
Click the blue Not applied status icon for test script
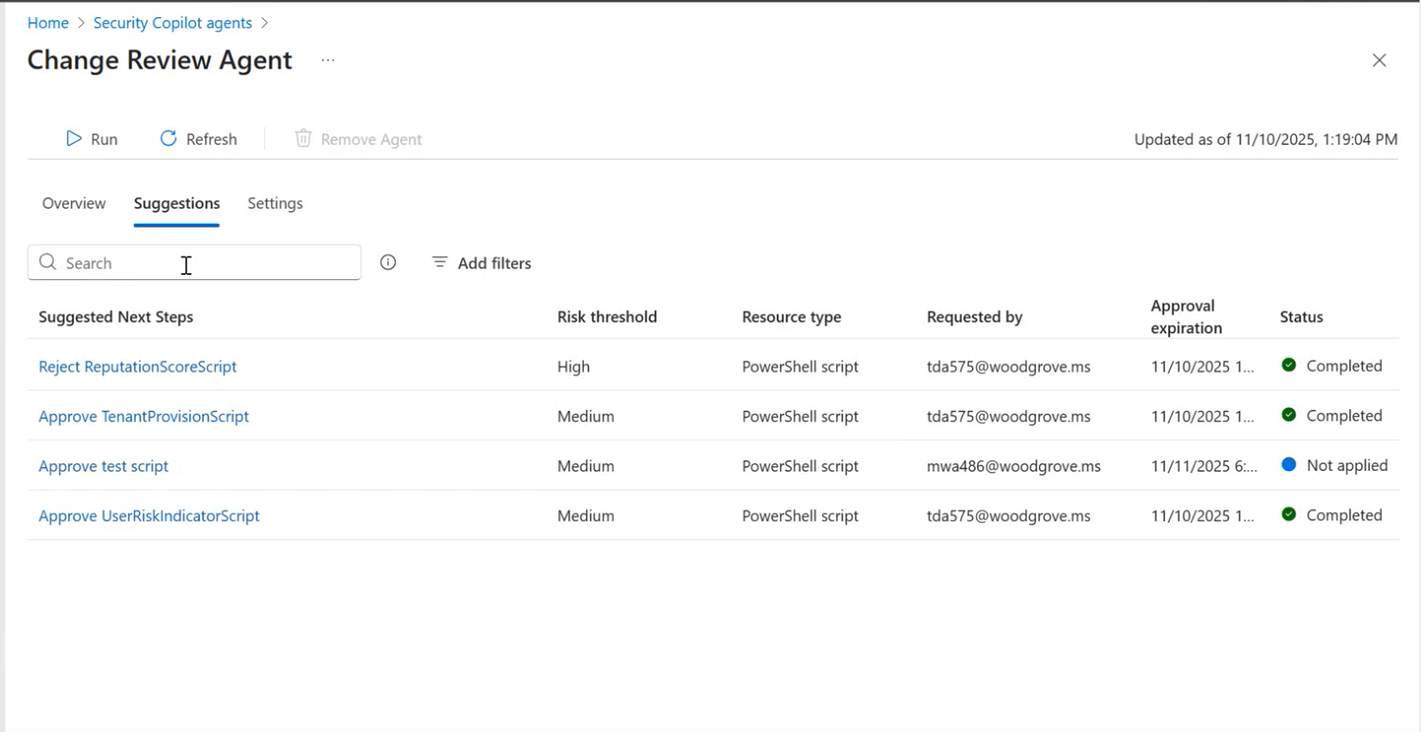tap(1290, 464)
